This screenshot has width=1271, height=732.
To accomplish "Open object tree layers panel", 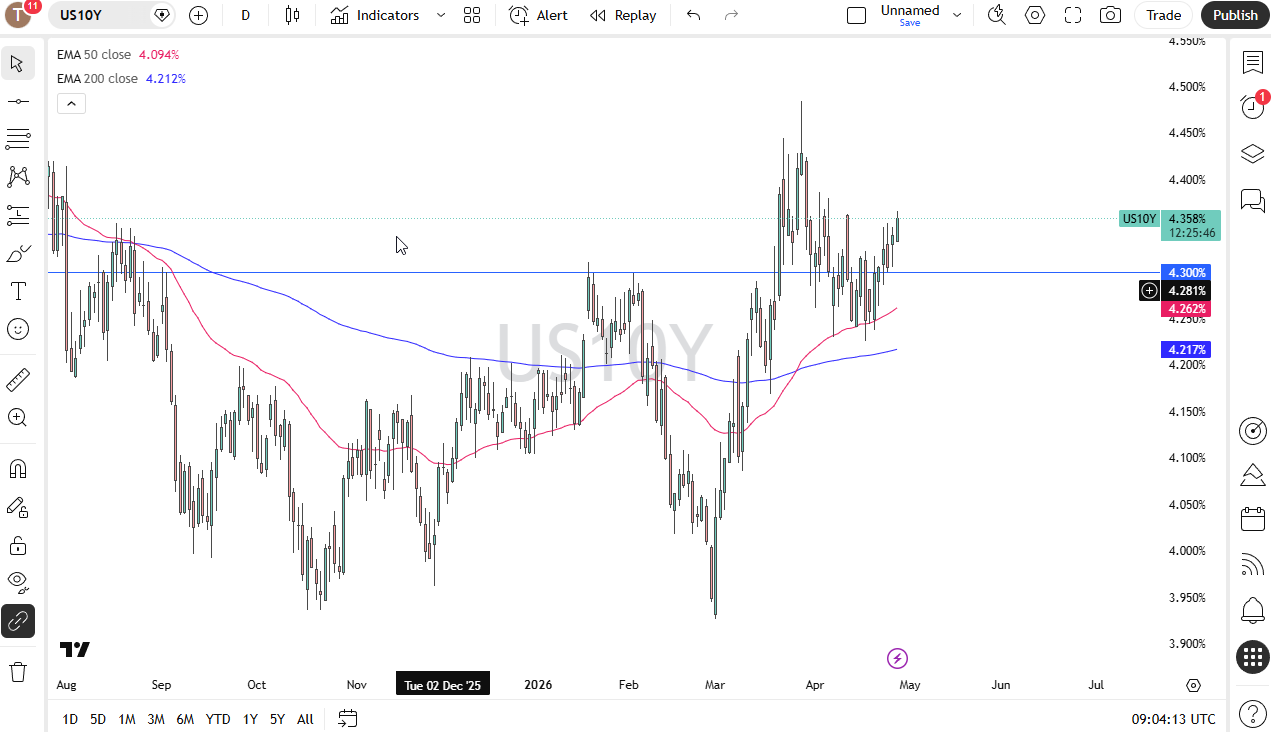I will tap(1252, 153).
